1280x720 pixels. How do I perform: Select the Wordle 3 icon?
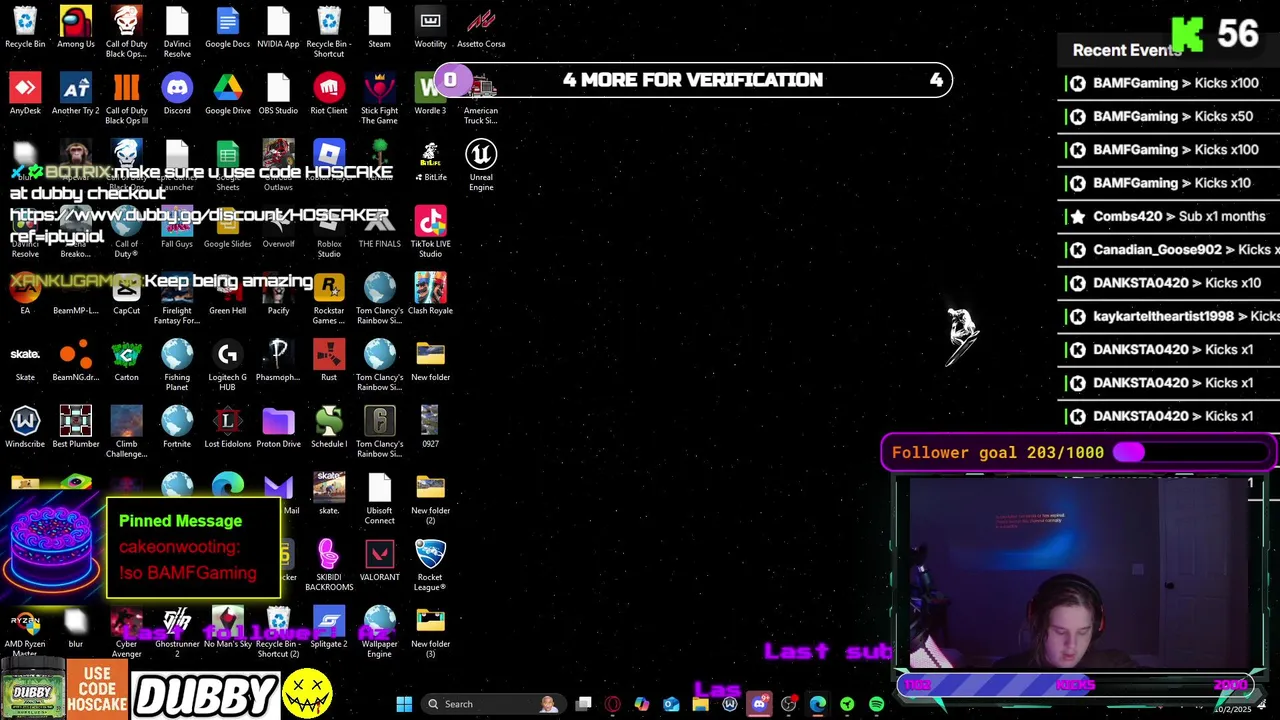click(x=430, y=94)
